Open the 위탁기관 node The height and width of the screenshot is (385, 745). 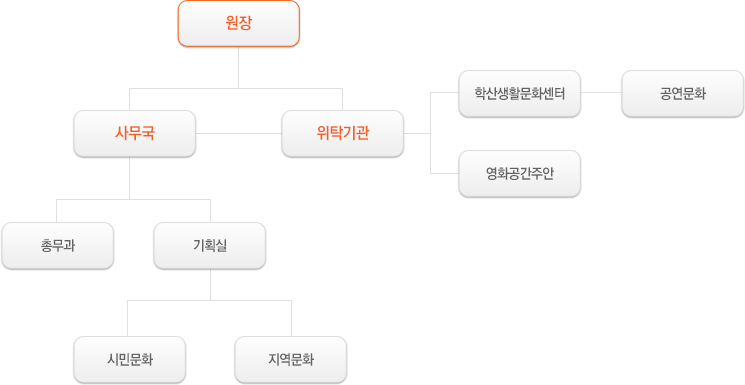[x=343, y=134]
